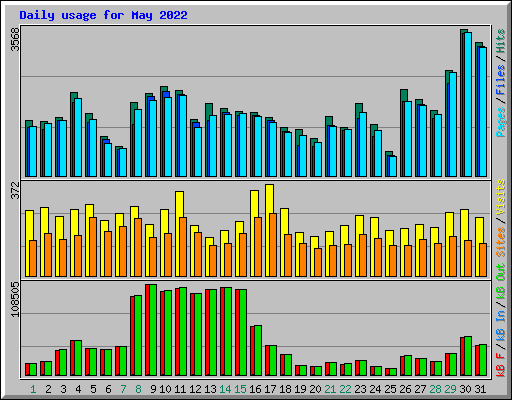Click day 1 on the x-axis
This screenshot has width=512, height=400.
tap(33, 389)
